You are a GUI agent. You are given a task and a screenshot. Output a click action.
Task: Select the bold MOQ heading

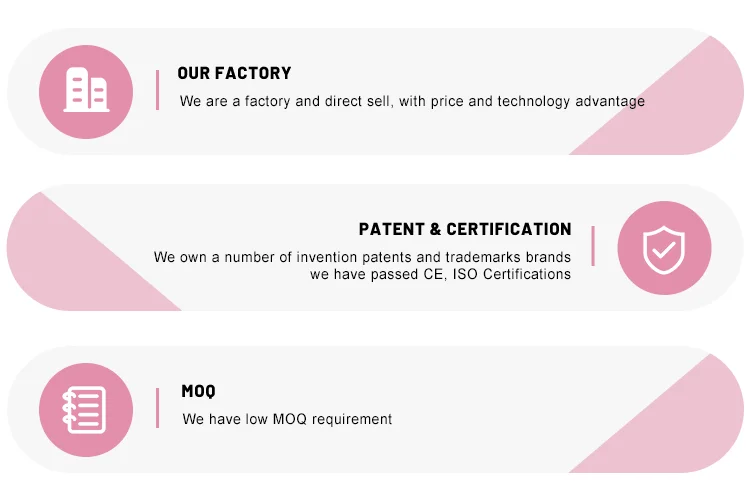coord(198,391)
